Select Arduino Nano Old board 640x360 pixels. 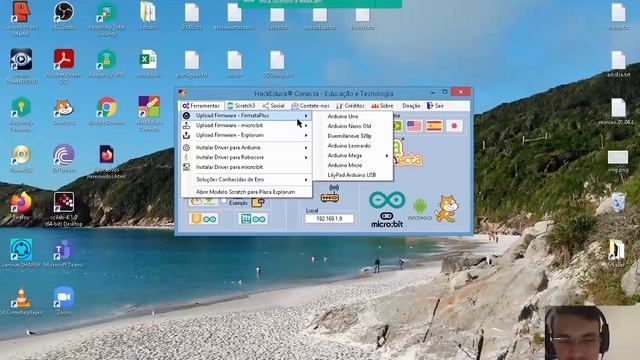tap(352, 126)
